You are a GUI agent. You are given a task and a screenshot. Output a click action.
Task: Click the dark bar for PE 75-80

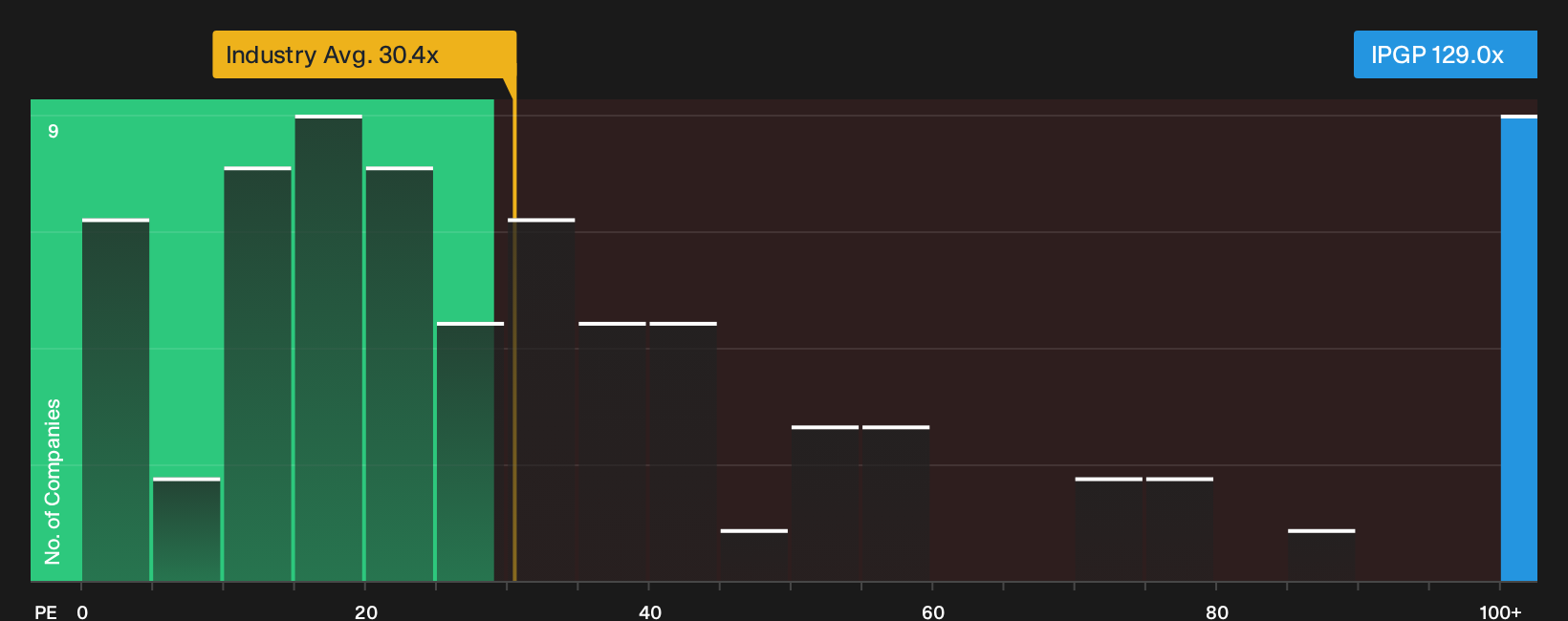(x=1180, y=529)
